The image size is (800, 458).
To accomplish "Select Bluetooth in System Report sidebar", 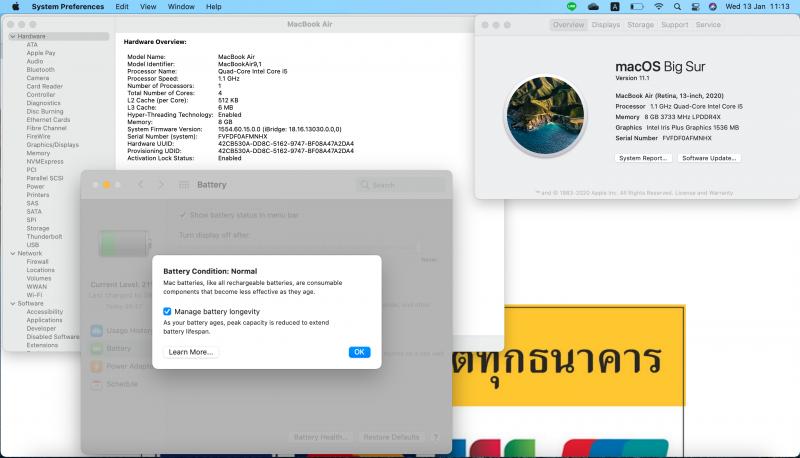I will pyautogui.click(x=40, y=70).
